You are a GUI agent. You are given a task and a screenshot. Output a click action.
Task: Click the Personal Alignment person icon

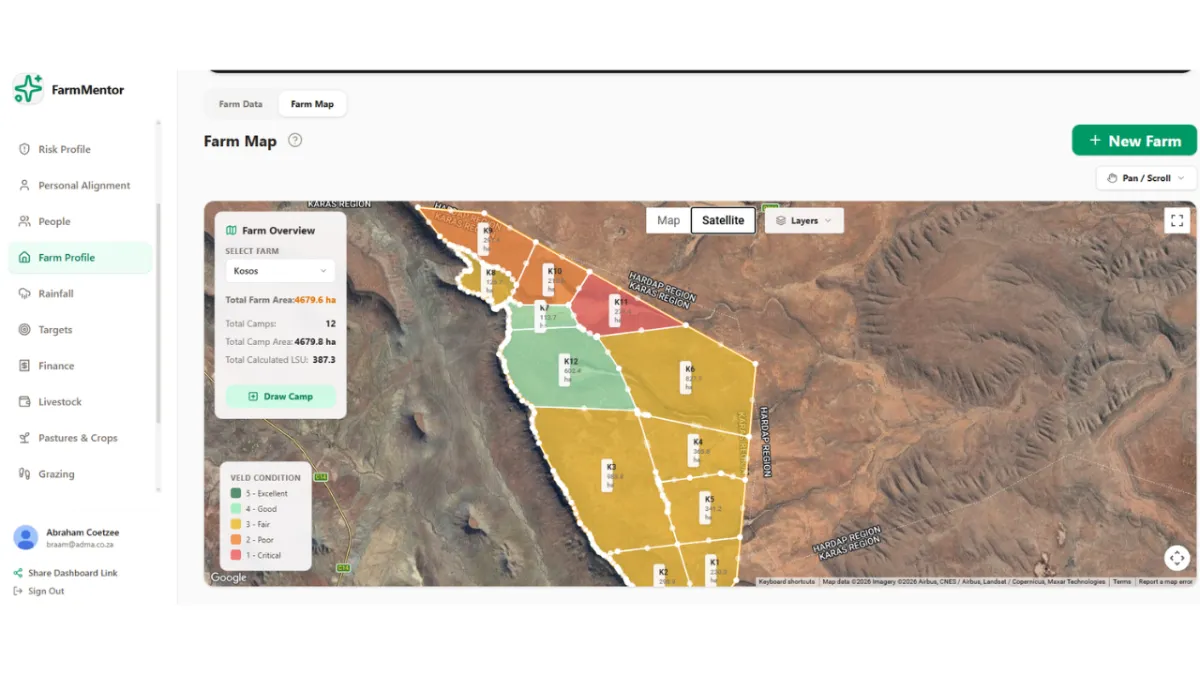click(24, 185)
